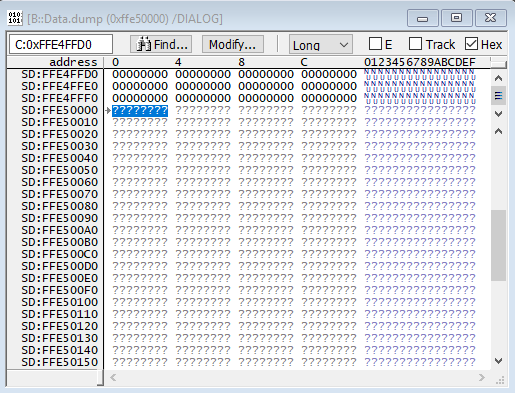Click the vertical scrollbar thumb
Screen dimensions: 515x393
498,245
